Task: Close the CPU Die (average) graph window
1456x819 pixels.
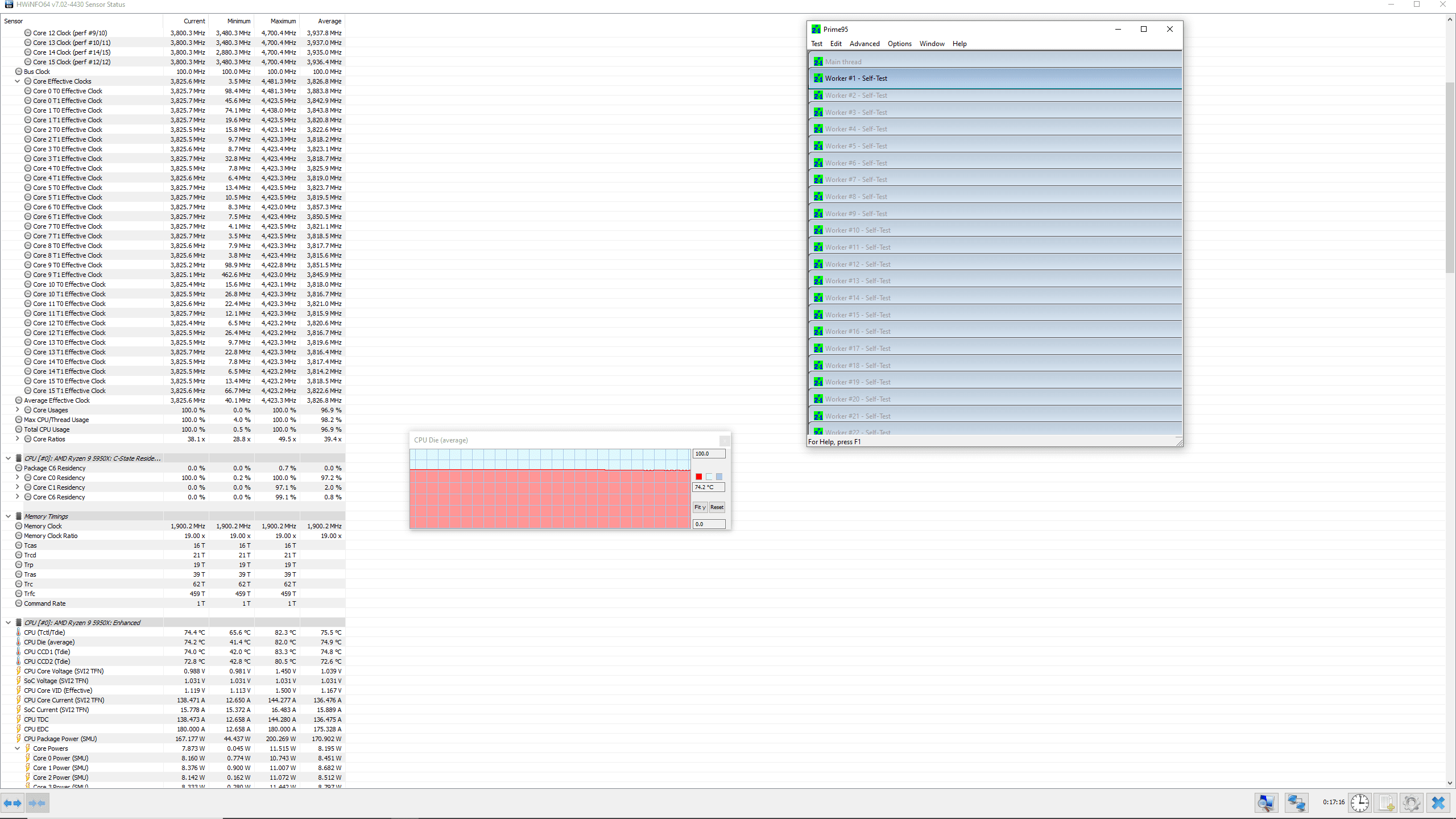Action: (724, 441)
